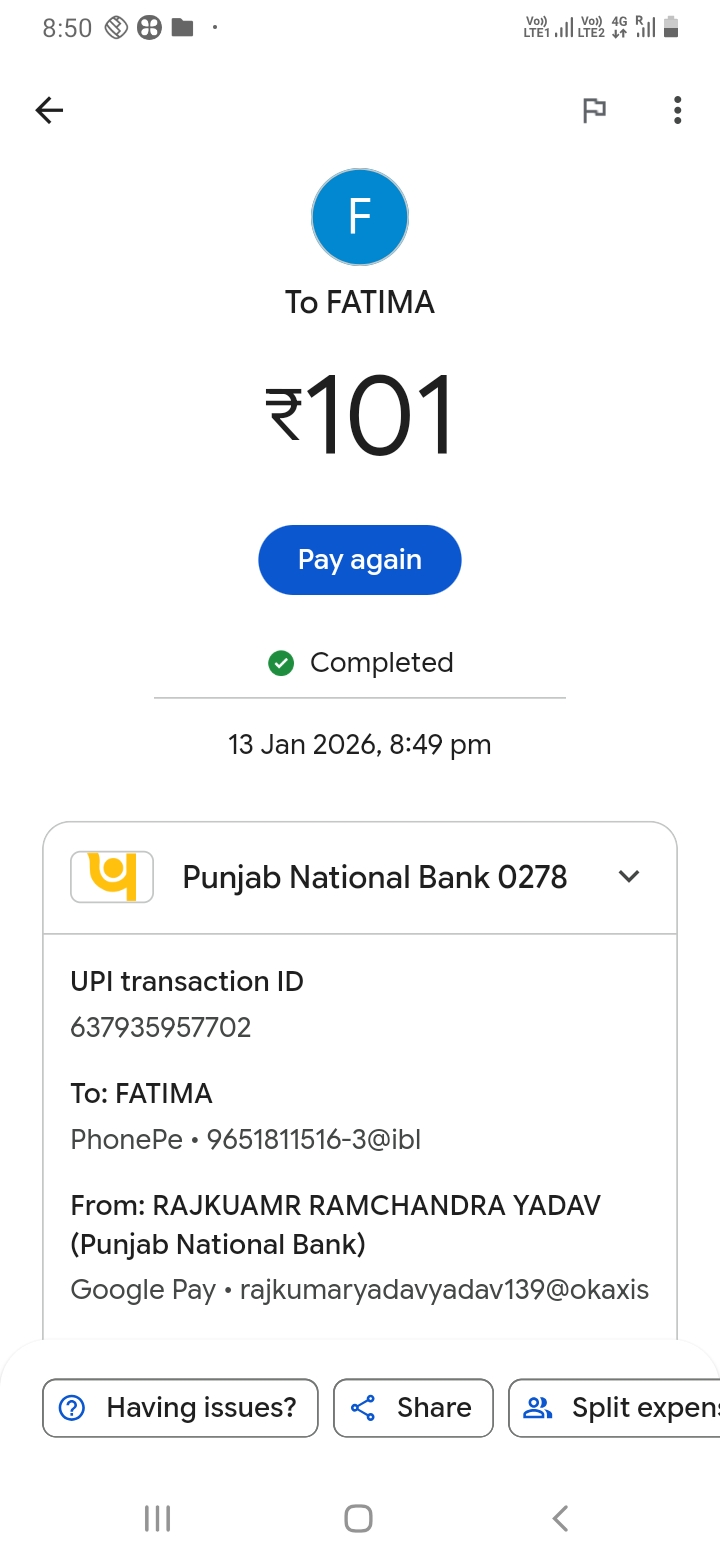
Task: Open the three-dot overflow menu
Action: coord(677,110)
